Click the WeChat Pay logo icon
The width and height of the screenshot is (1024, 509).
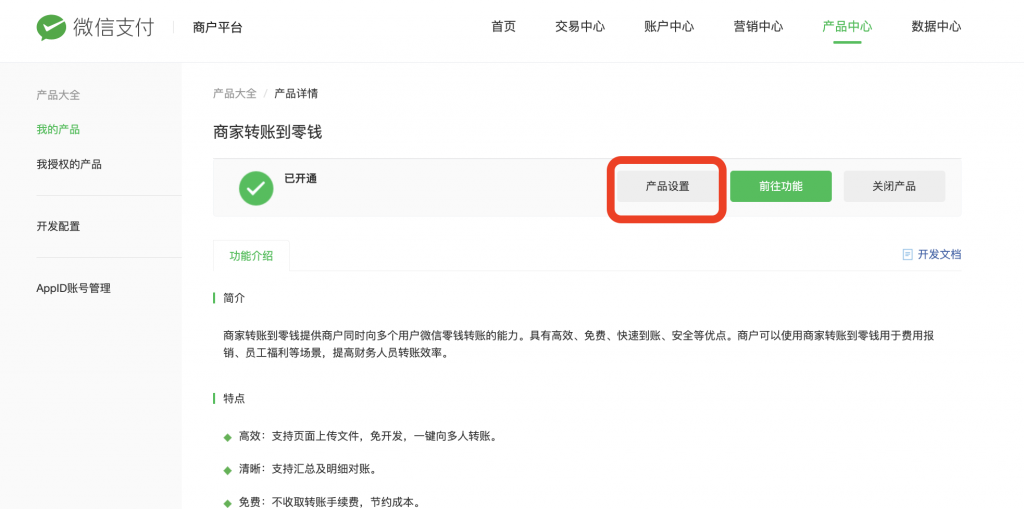click(x=51, y=28)
